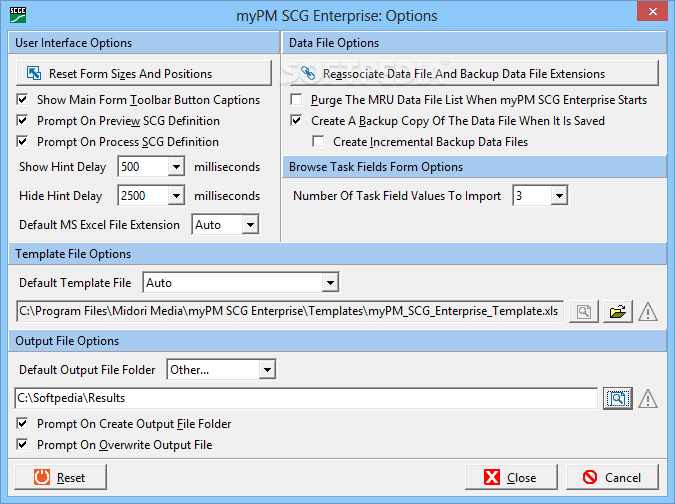Open the template file folder browse icon
This screenshot has height=504, width=675.
click(x=617, y=312)
